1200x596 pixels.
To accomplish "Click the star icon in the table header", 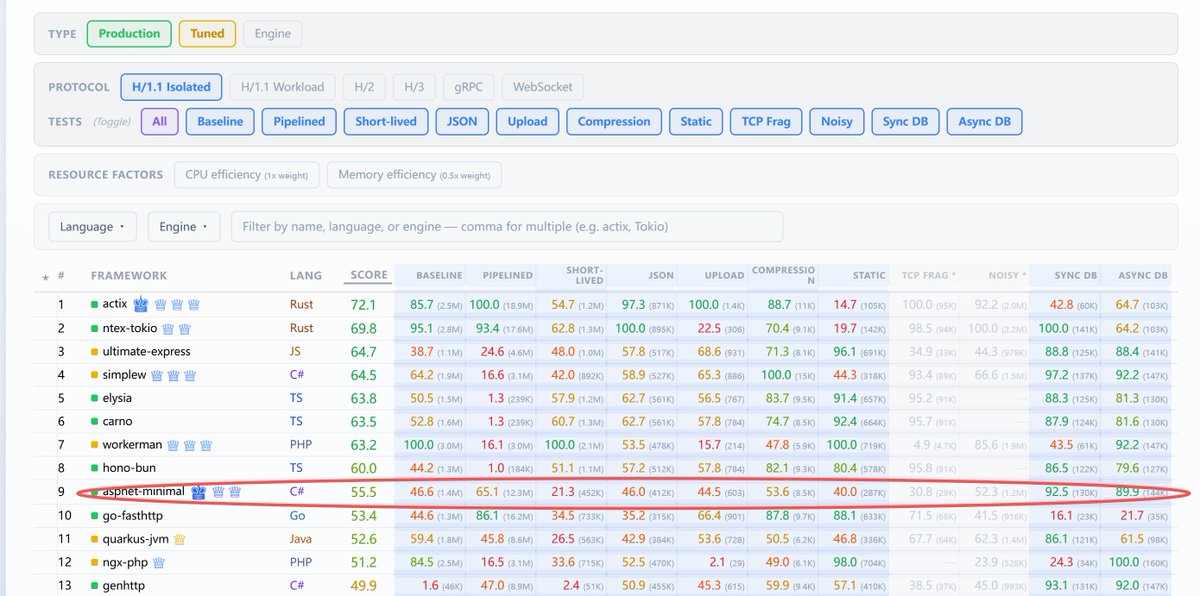I will [45, 277].
